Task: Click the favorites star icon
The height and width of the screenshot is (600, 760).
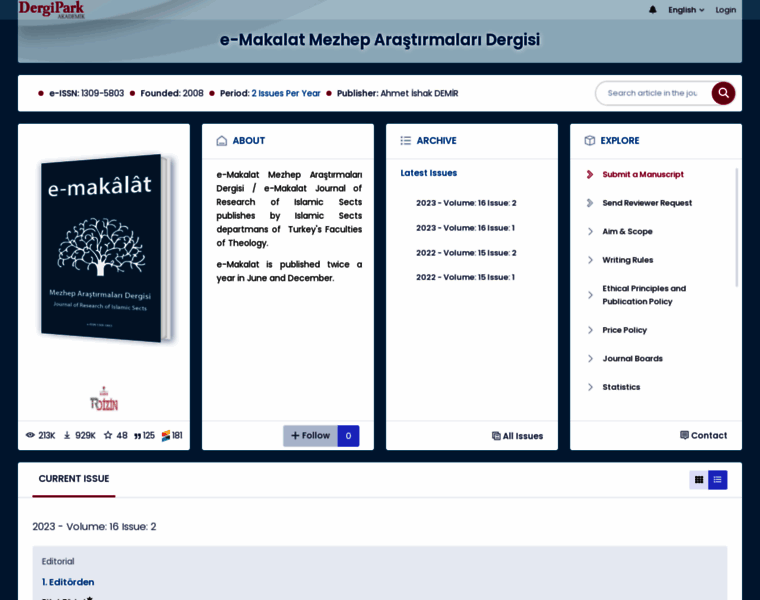Action: click(x=108, y=436)
